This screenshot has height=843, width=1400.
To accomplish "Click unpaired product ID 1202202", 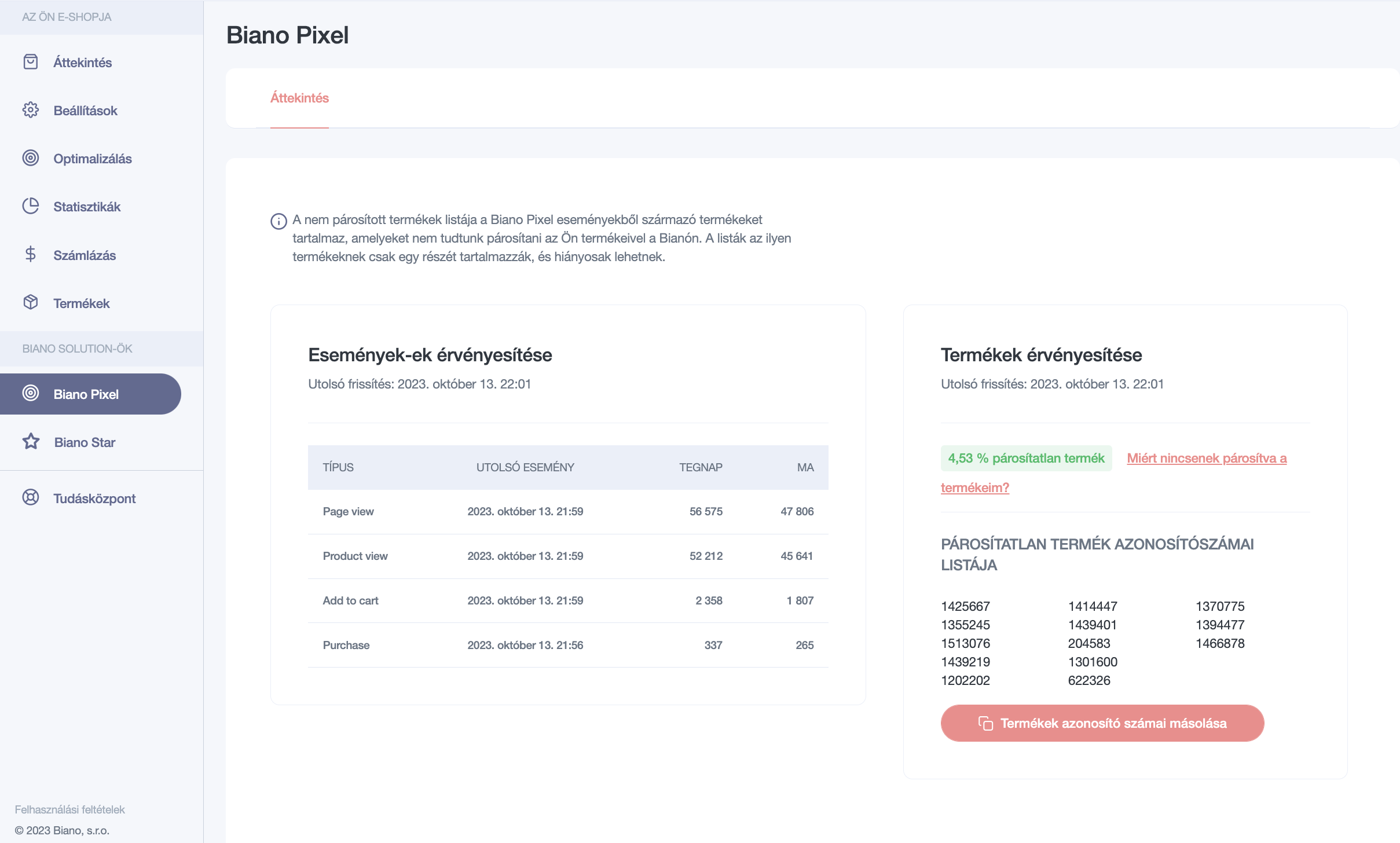I will [x=965, y=680].
